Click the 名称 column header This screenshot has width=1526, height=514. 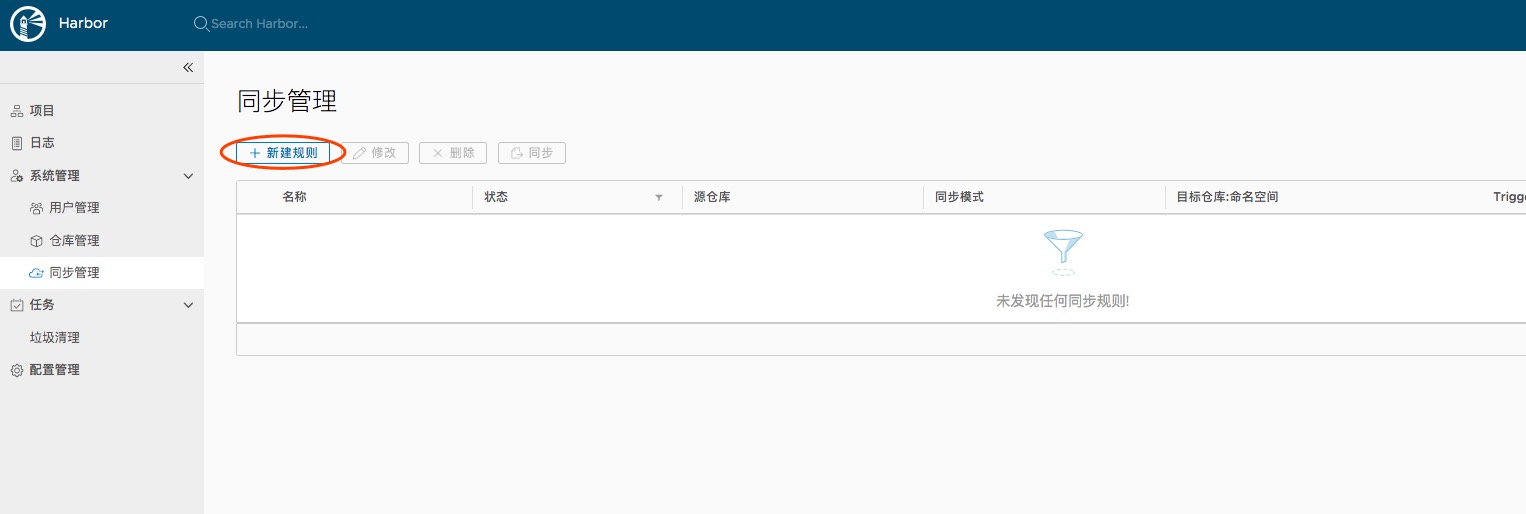294,197
